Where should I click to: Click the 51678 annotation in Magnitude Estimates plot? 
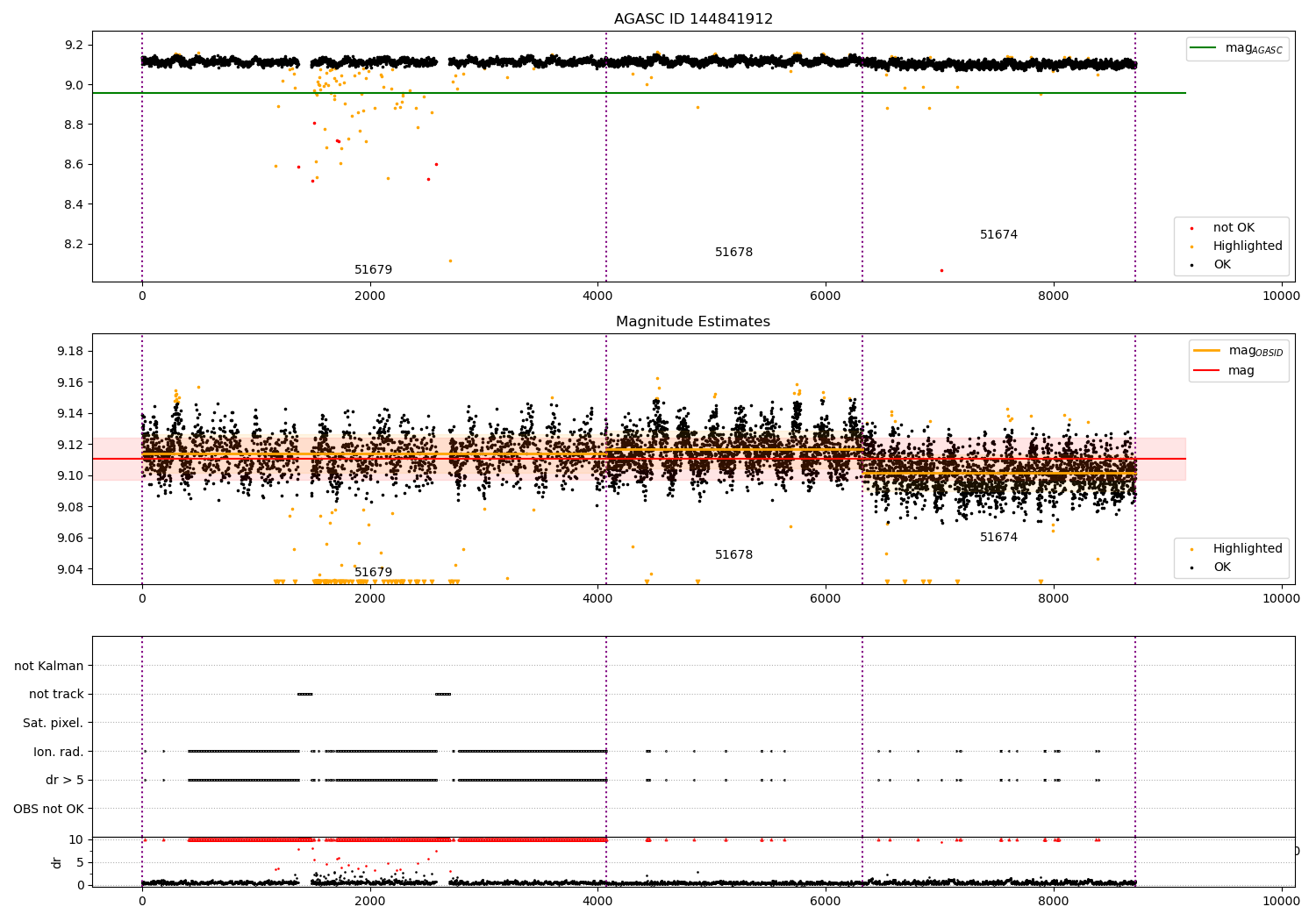733,555
